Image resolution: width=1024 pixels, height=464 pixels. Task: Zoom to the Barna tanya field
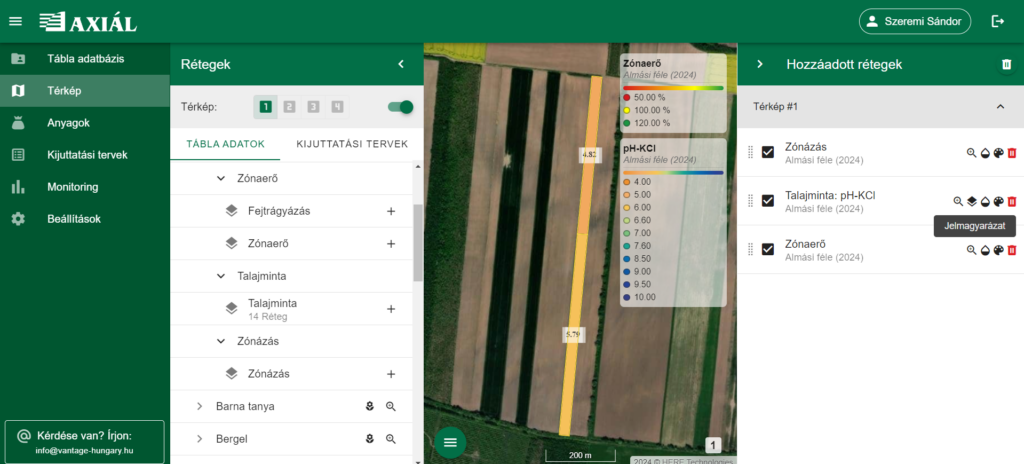click(391, 407)
